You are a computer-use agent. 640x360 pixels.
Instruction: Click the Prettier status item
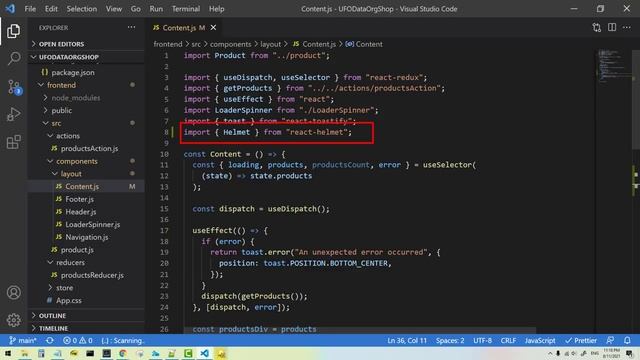click(x=581, y=340)
